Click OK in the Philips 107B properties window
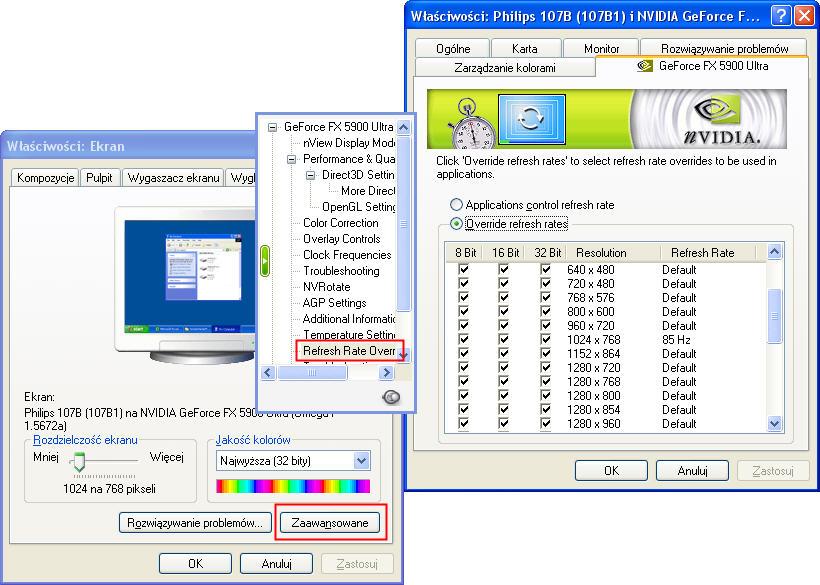 [x=611, y=471]
